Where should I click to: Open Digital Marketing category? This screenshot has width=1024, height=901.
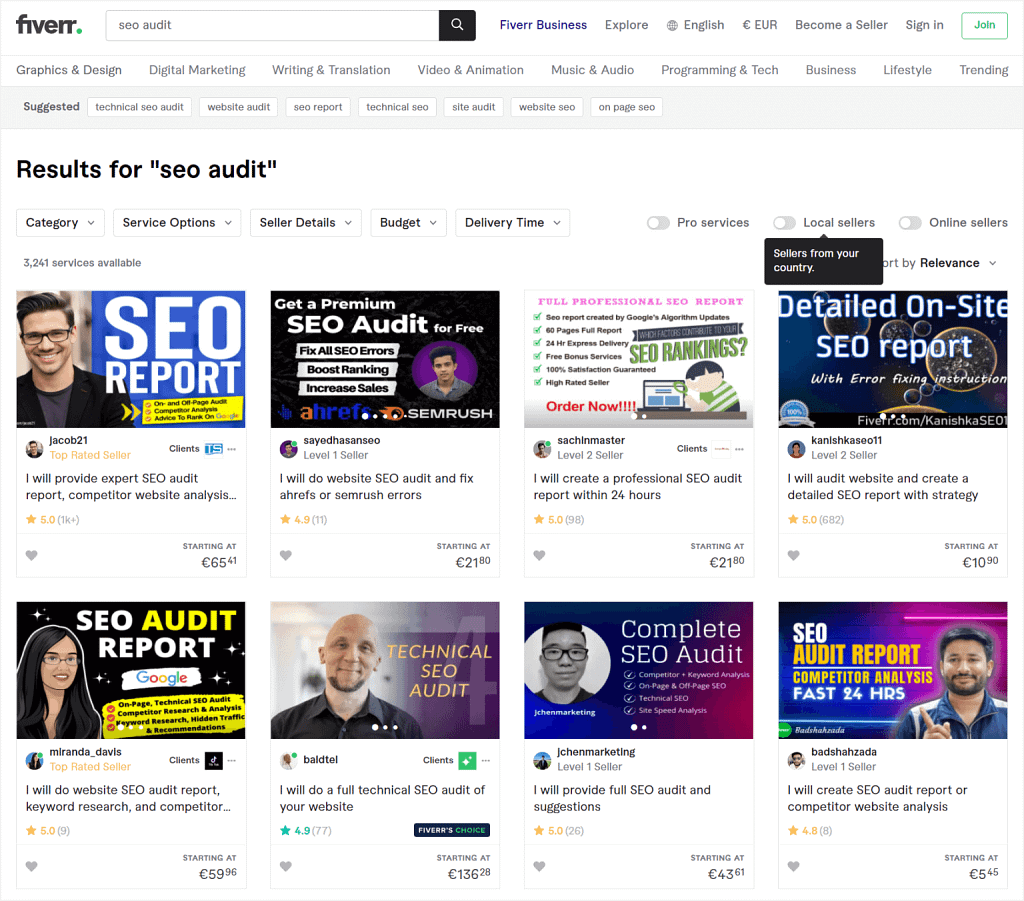(x=197, y=70)
